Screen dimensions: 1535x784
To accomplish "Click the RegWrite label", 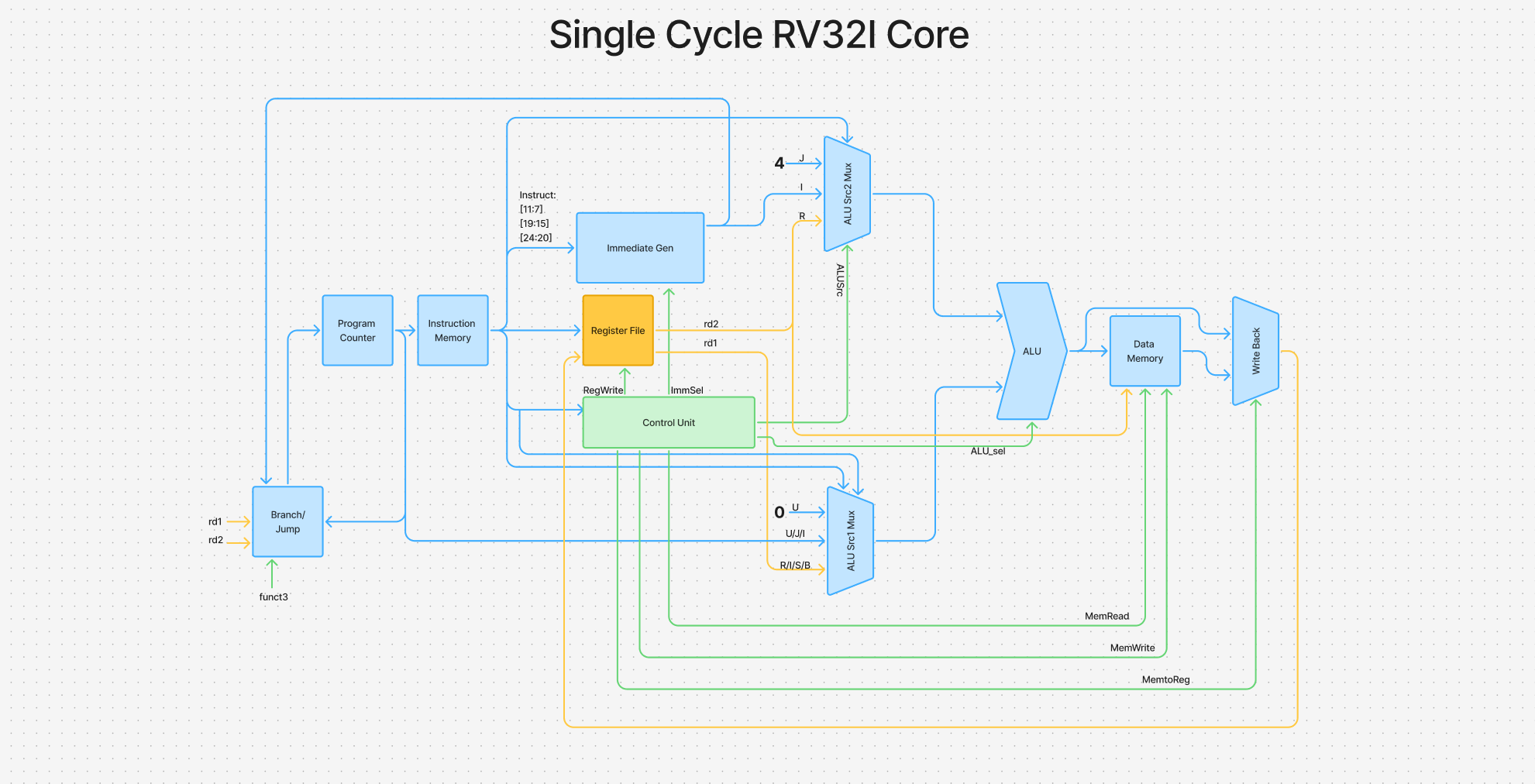I will click(x=603, y=390).
